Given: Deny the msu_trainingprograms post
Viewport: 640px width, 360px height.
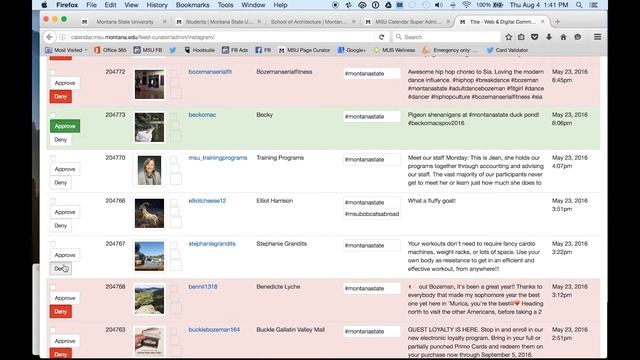Looking at the screenshot, I should (60, 182).
